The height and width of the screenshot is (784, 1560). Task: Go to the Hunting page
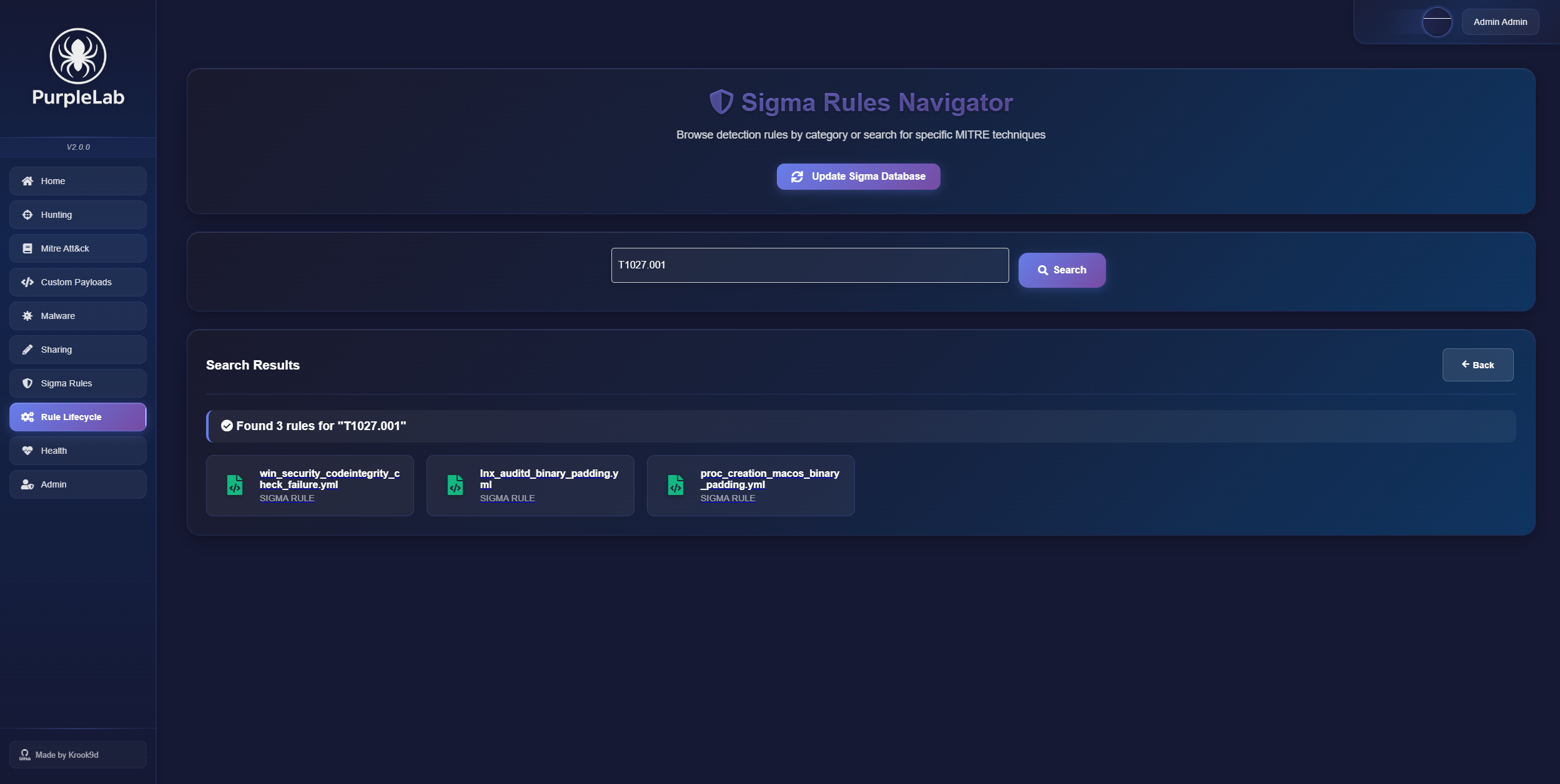78,215
